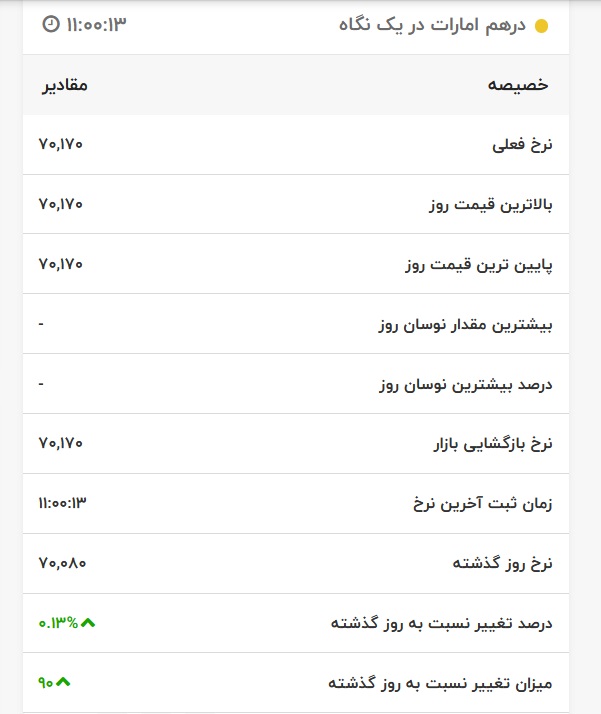
Task: Click the clock icon beside the header time
Action: pos(51,24)
